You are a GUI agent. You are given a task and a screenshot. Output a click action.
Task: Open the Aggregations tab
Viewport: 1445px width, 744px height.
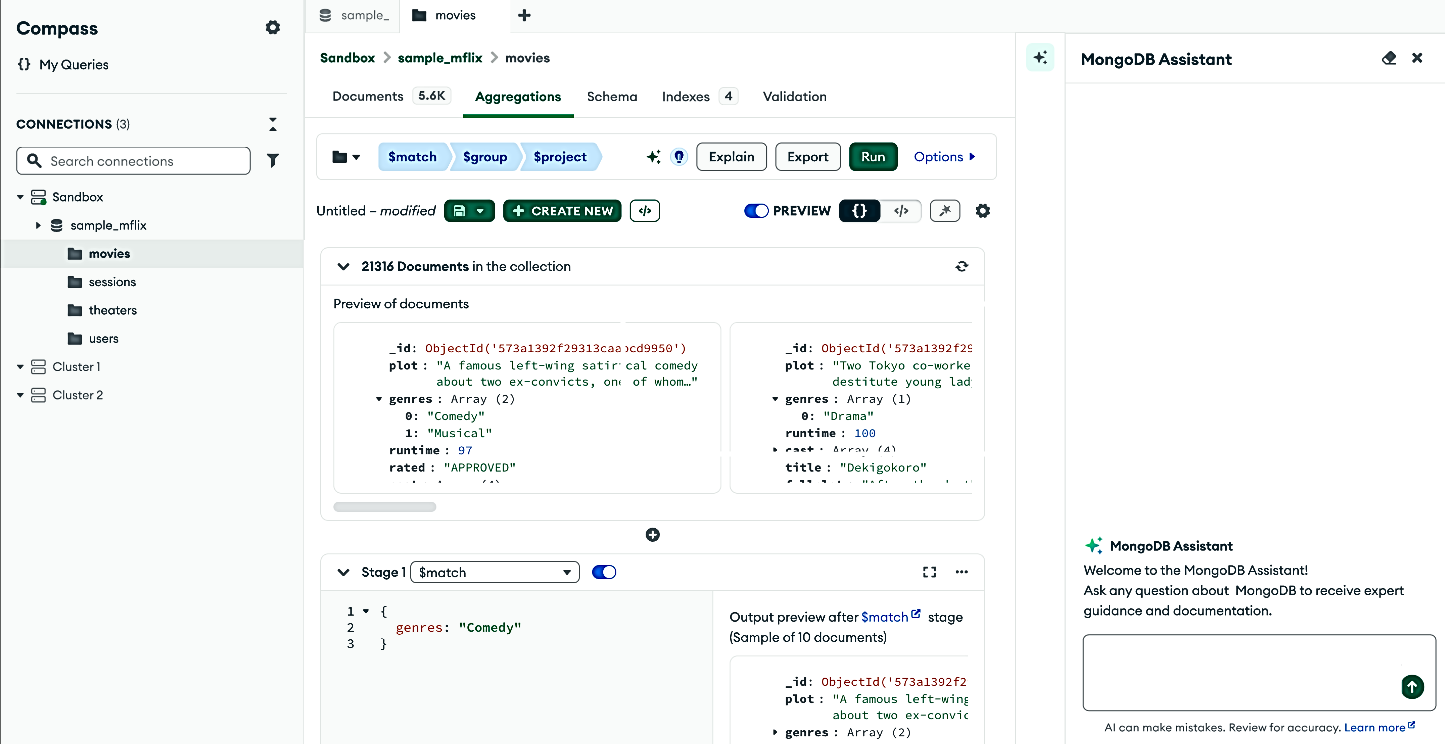point(518,97)
